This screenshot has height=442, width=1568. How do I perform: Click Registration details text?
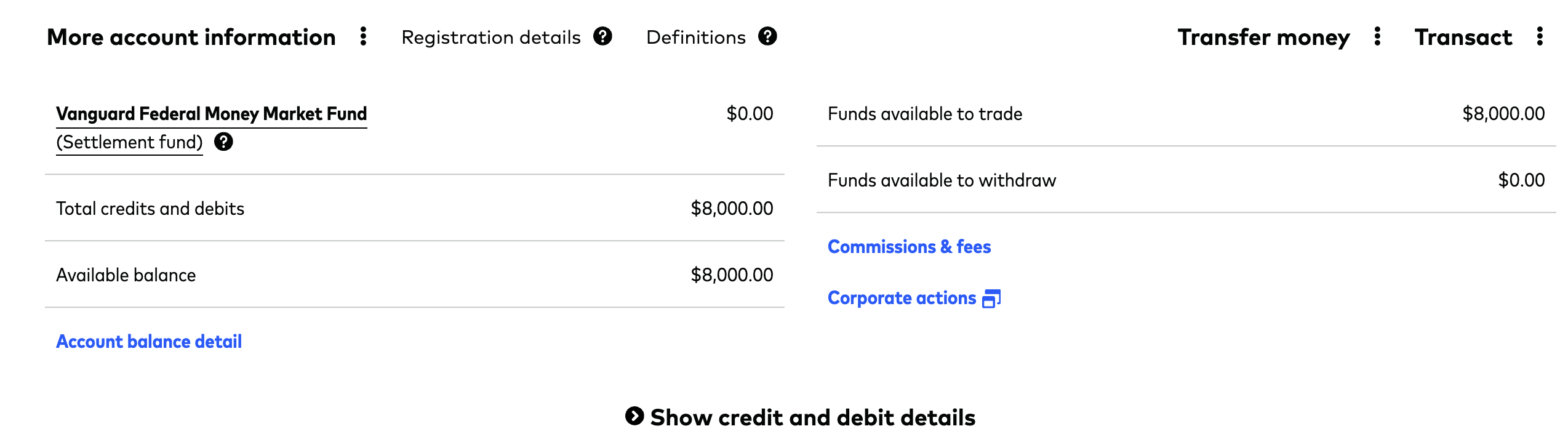point(490,38)
